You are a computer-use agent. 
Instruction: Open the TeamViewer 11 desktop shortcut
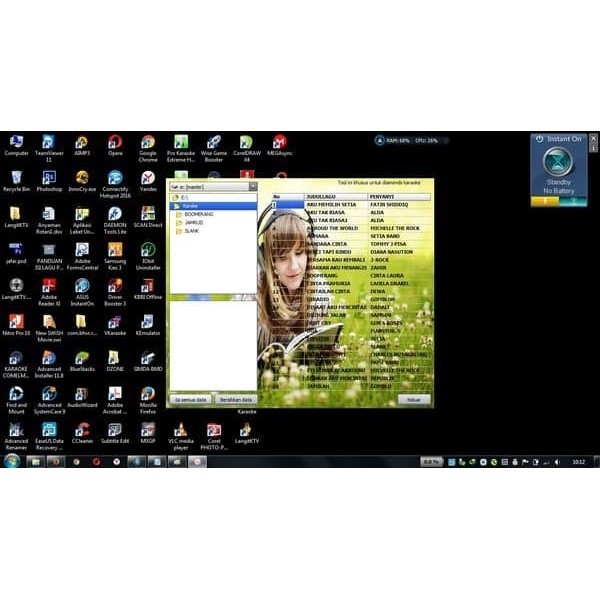(x=49, y=148)
